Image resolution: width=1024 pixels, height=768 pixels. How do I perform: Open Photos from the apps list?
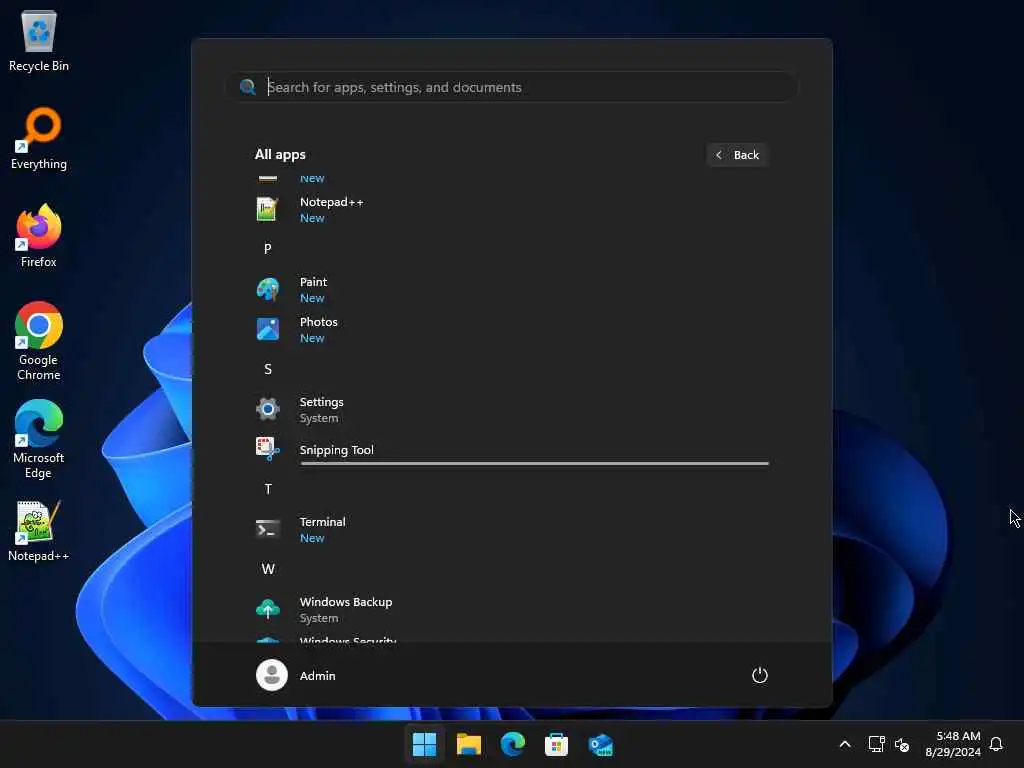(319, 322)
